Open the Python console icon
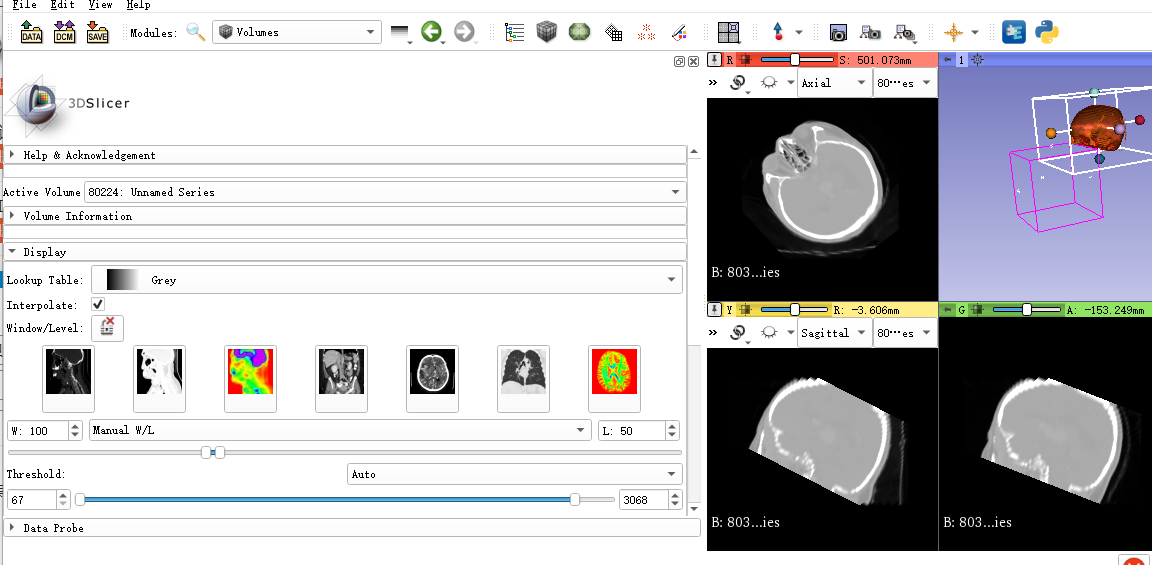 click(1047, 32)
